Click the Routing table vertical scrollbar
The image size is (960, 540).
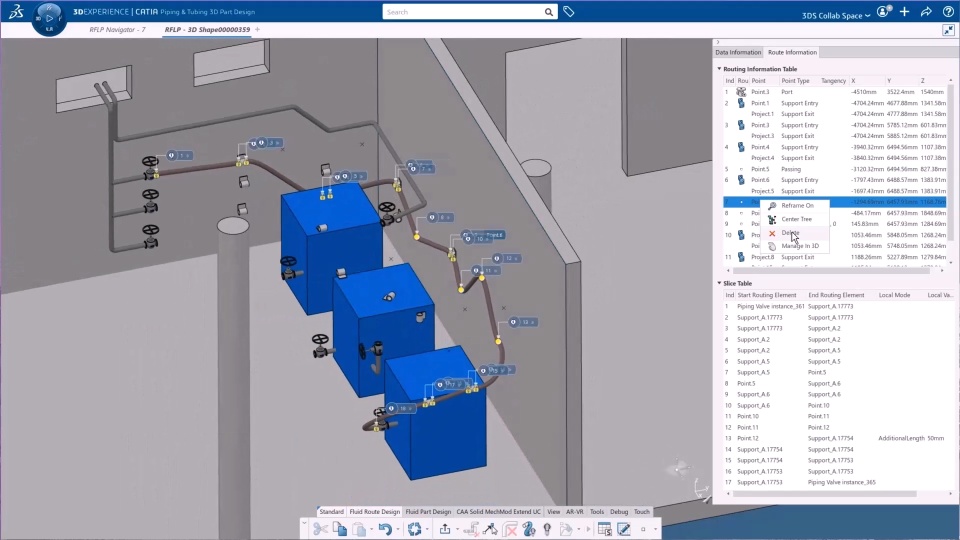click(x=951, y=162)
